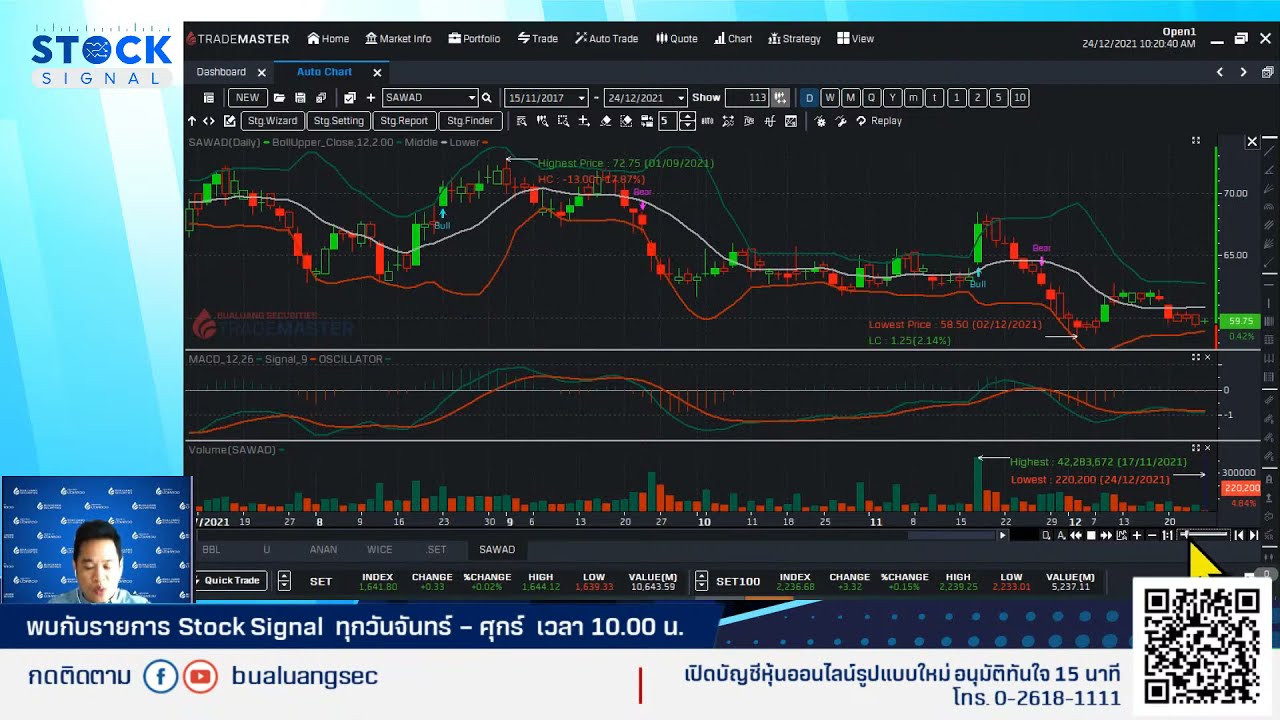Screen dimensions: 1280x720
Task: Select quarterly Q timeframe
Action: click(872, 98)
